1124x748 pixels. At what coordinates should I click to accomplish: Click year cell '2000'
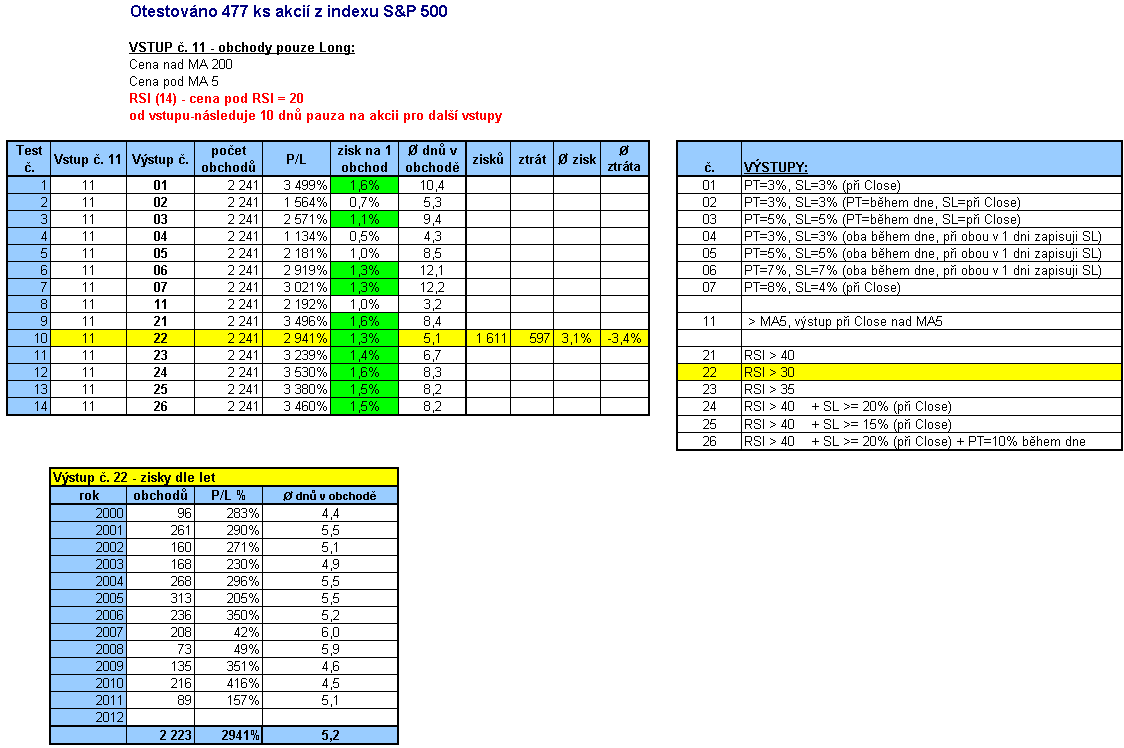(89, 513)
